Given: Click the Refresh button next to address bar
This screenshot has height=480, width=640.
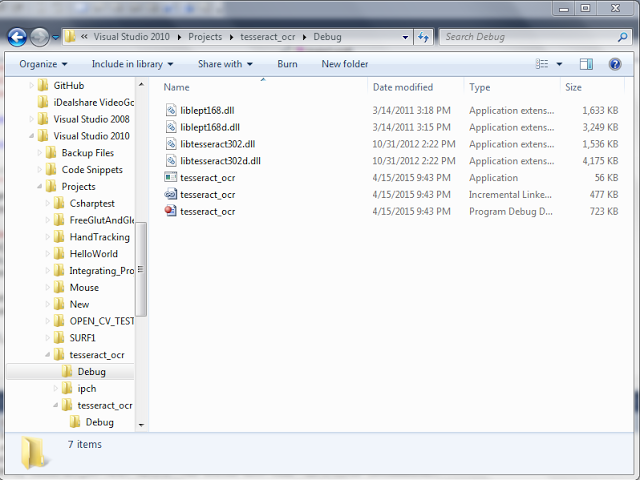Looking at the screenshot, I should coord(423,37).
